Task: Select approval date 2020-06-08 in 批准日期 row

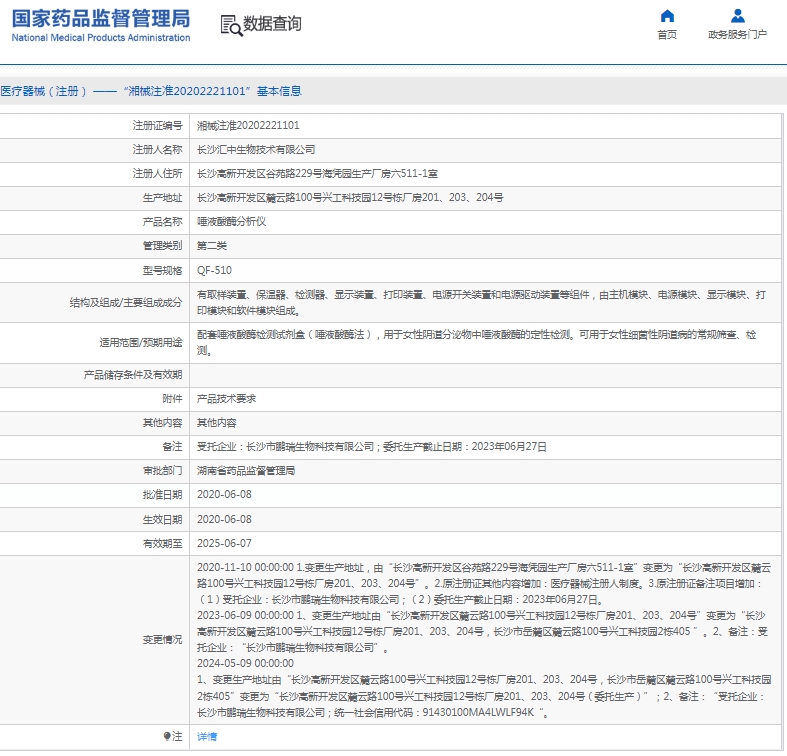Action: click(x=224, y=494)
